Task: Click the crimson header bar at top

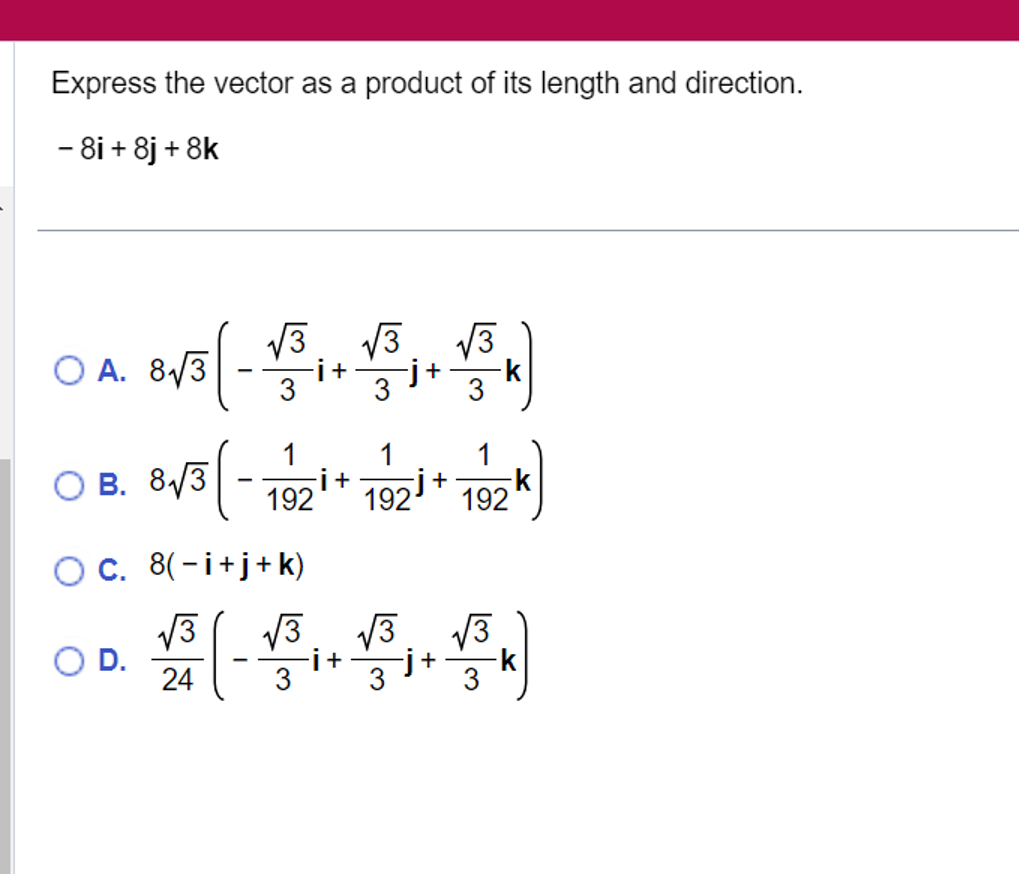Action: [x=510, y=18]
